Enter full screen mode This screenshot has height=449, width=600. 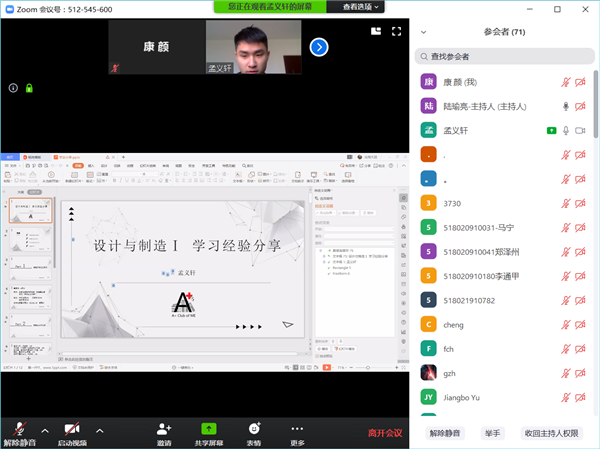pos(397,32)
